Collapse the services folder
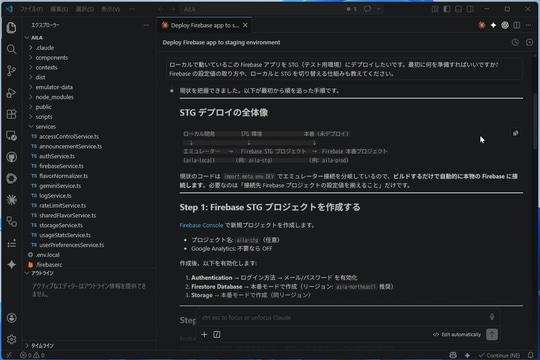540x360 pixels. pyautogui.click(x=45, y=126)
